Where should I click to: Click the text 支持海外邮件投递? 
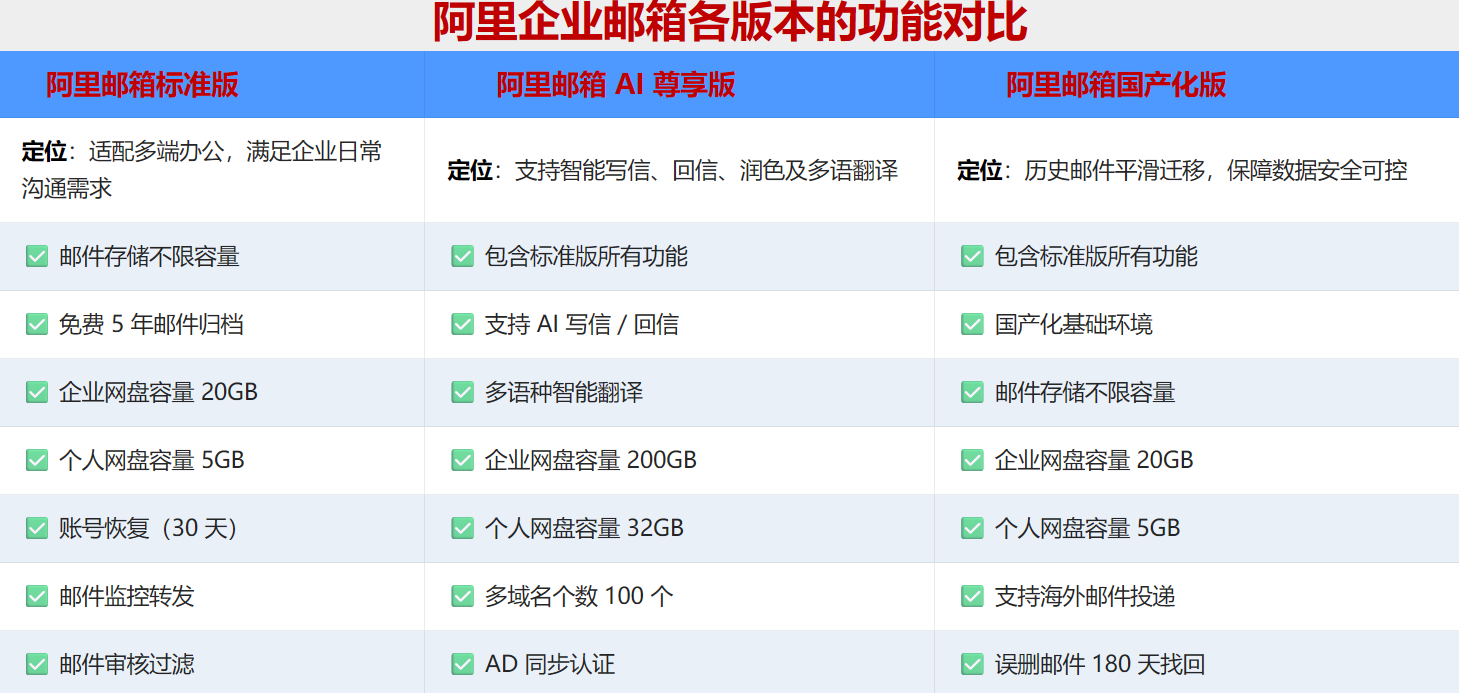pos(1085,596)
